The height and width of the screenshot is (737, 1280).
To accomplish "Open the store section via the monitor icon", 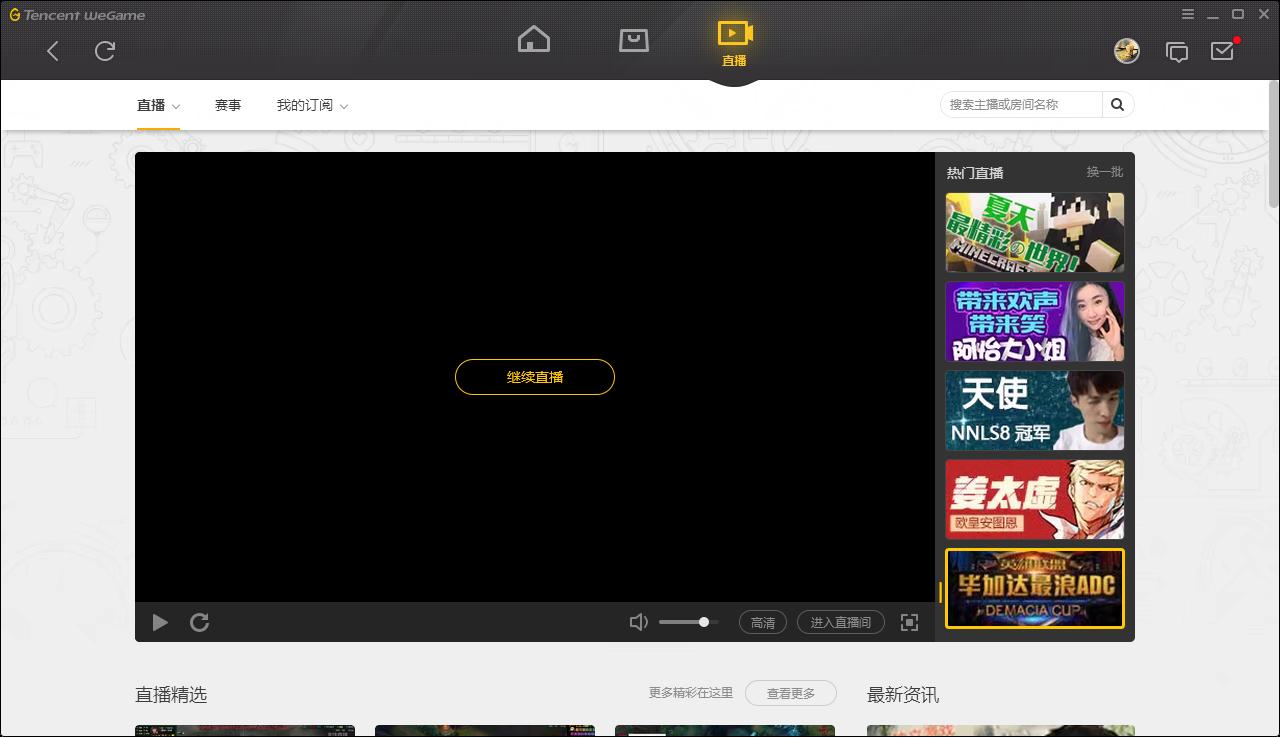I will click(x=634, y=39).
